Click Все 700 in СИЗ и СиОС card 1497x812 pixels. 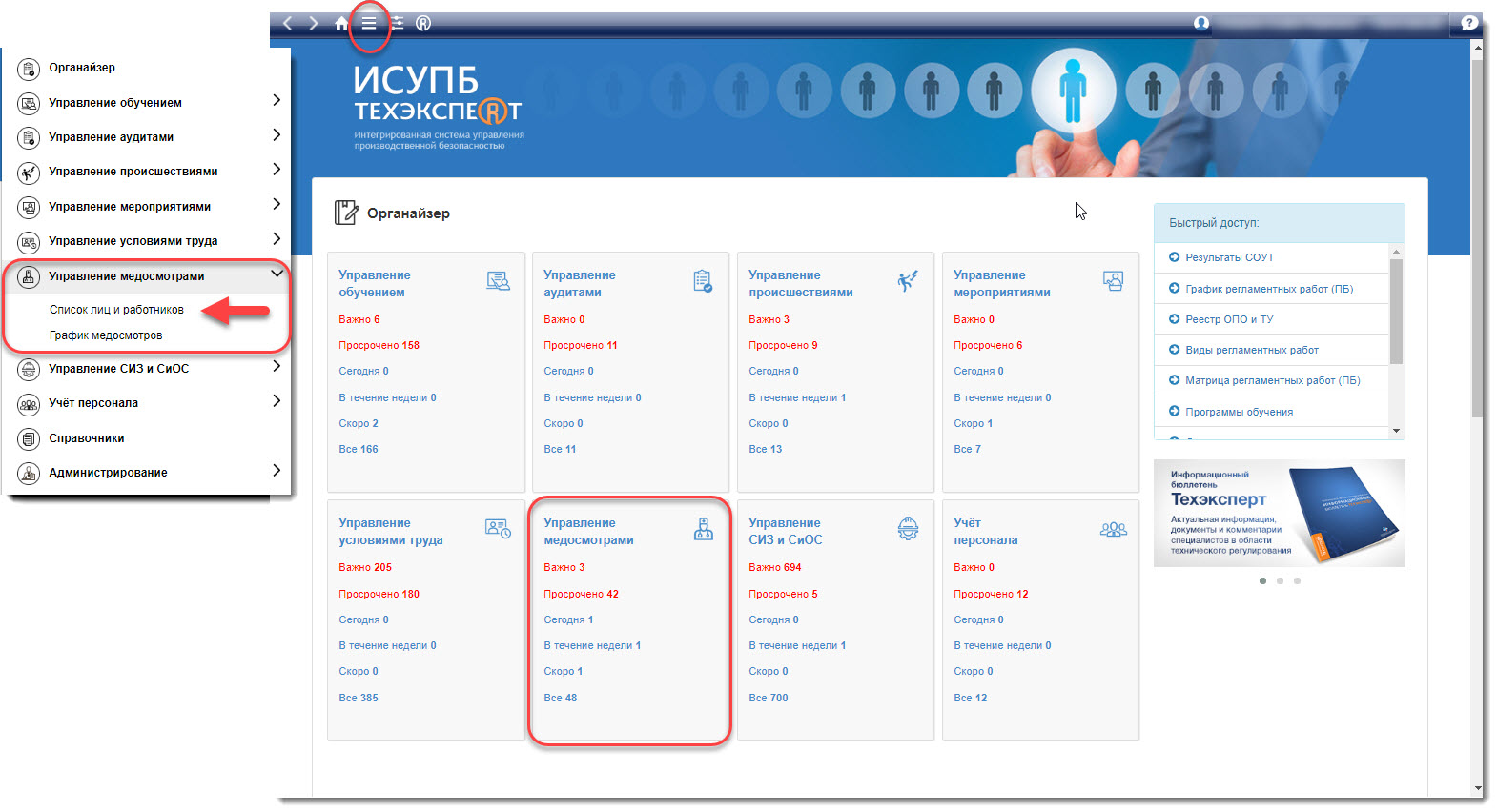point(769,698)
